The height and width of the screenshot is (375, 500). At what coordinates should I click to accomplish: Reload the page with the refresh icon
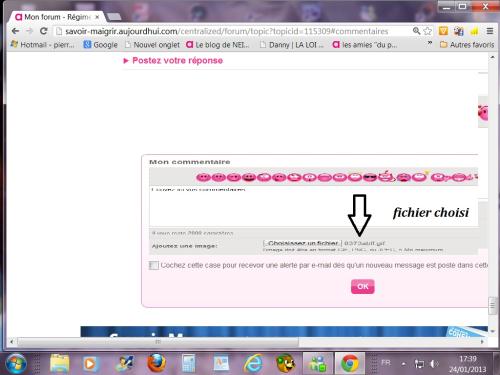pos(43,31)
